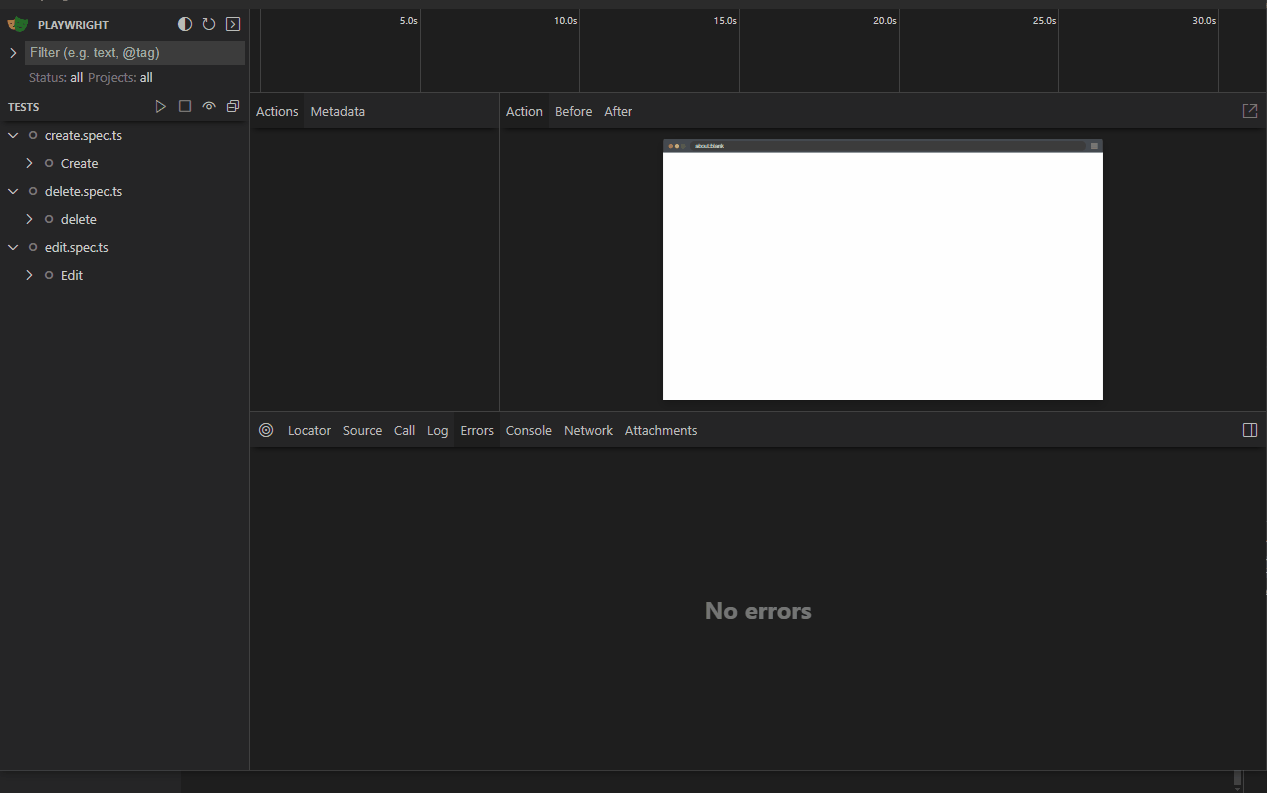1267x793 pixels.
Task: Click the PLAYWRIGHT title text
Action: [73, 25]
